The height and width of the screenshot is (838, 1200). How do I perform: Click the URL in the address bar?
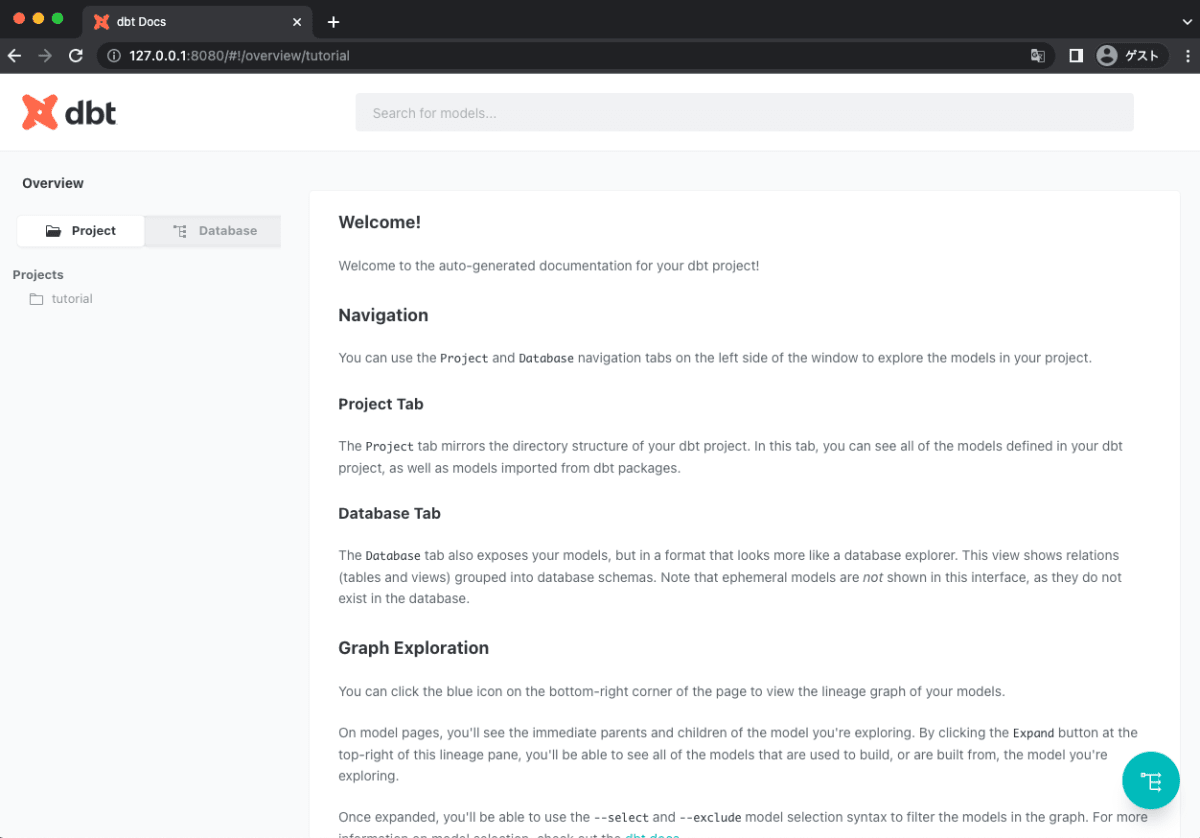(239, 56)
